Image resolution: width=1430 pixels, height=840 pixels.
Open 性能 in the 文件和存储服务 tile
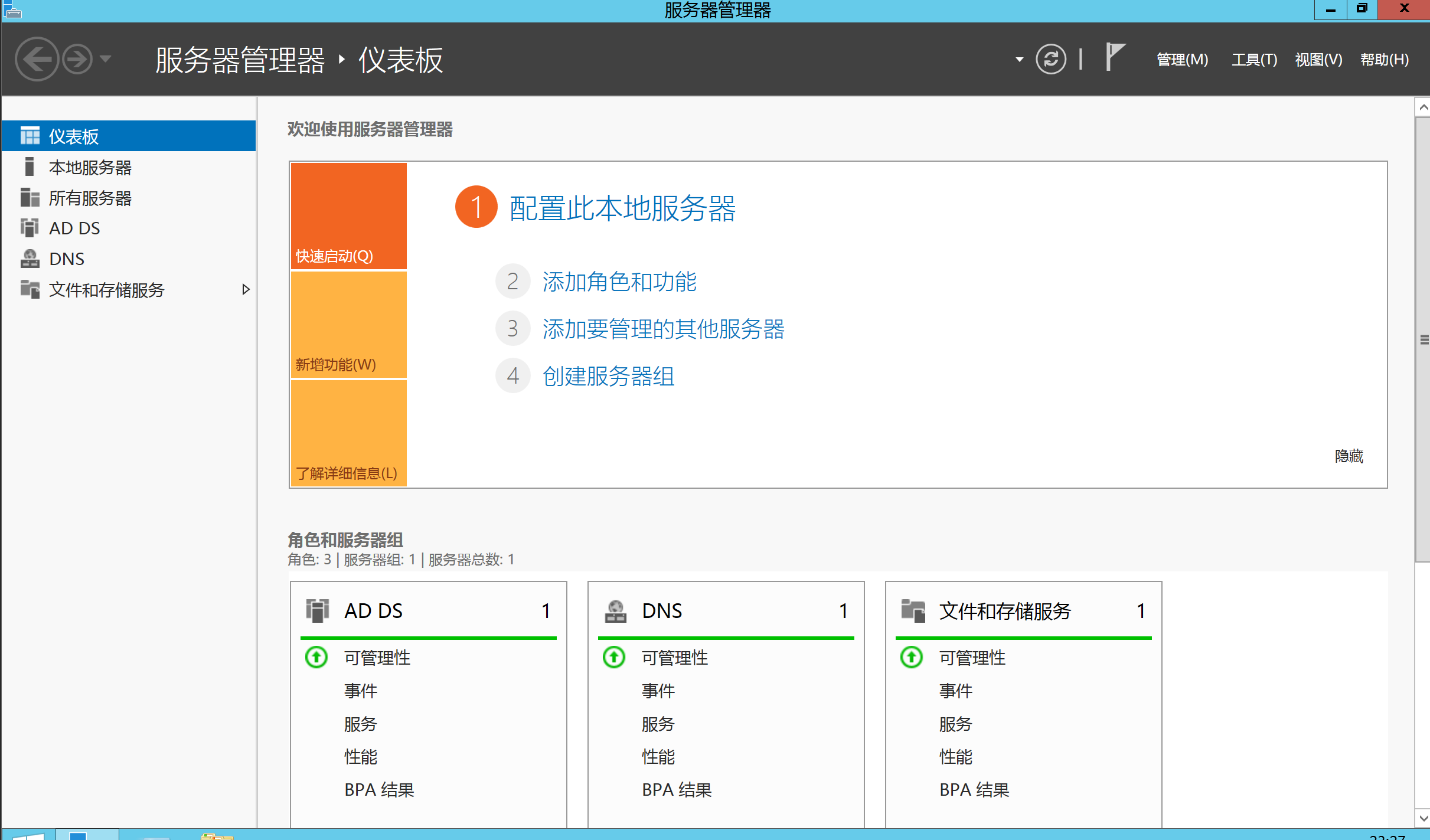956,757
